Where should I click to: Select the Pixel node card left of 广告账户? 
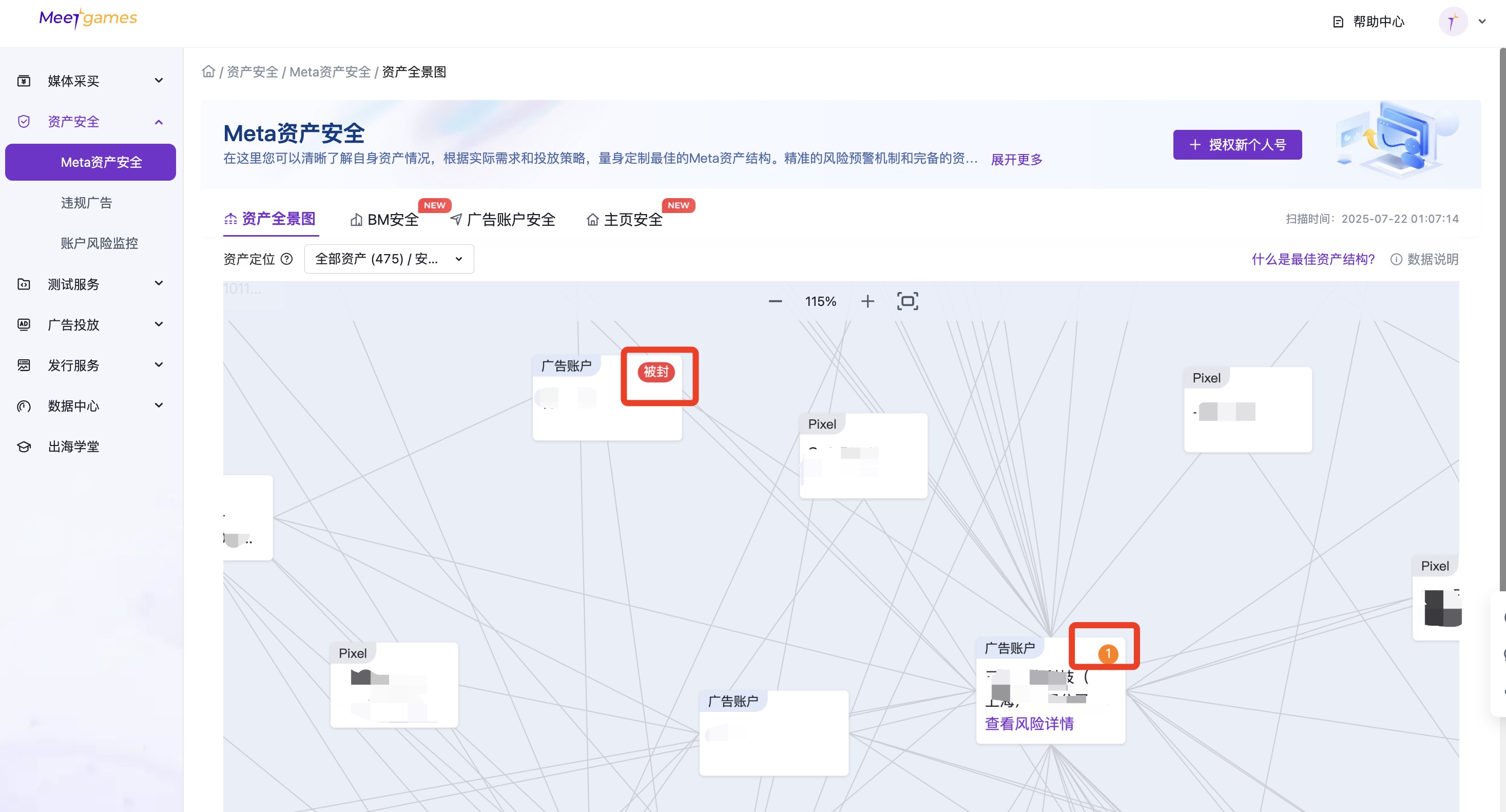coord(394,685)
